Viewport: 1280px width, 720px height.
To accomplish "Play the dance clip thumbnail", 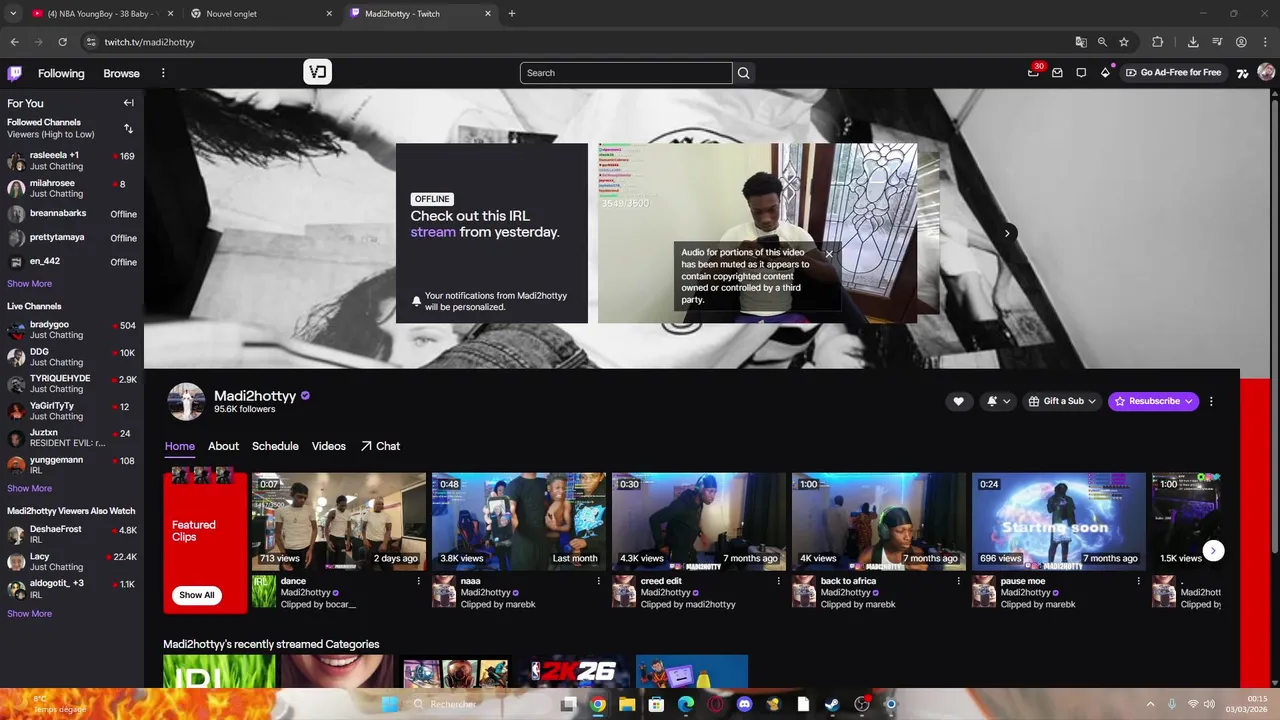I will pyautogui.click(x=339, y=521).
